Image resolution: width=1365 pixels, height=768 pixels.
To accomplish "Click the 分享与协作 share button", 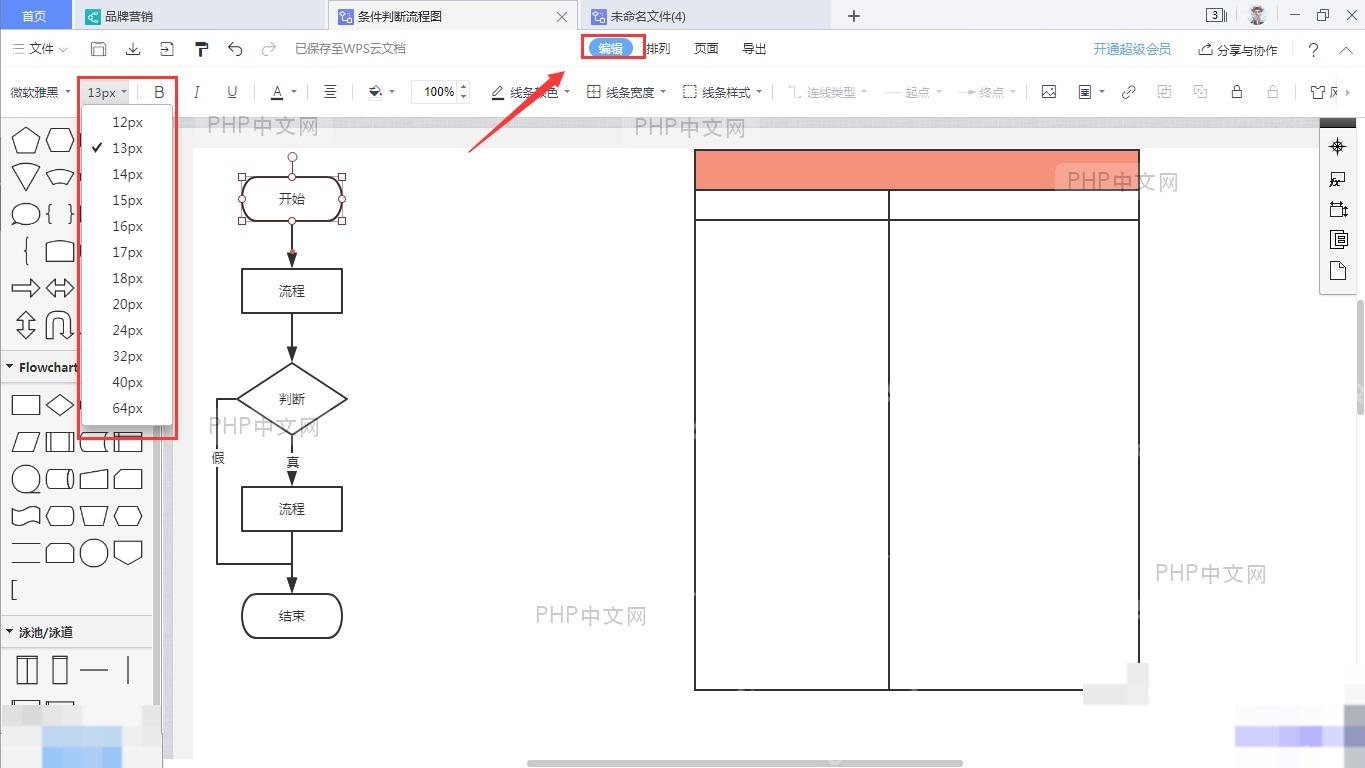I will point(1238,49).
